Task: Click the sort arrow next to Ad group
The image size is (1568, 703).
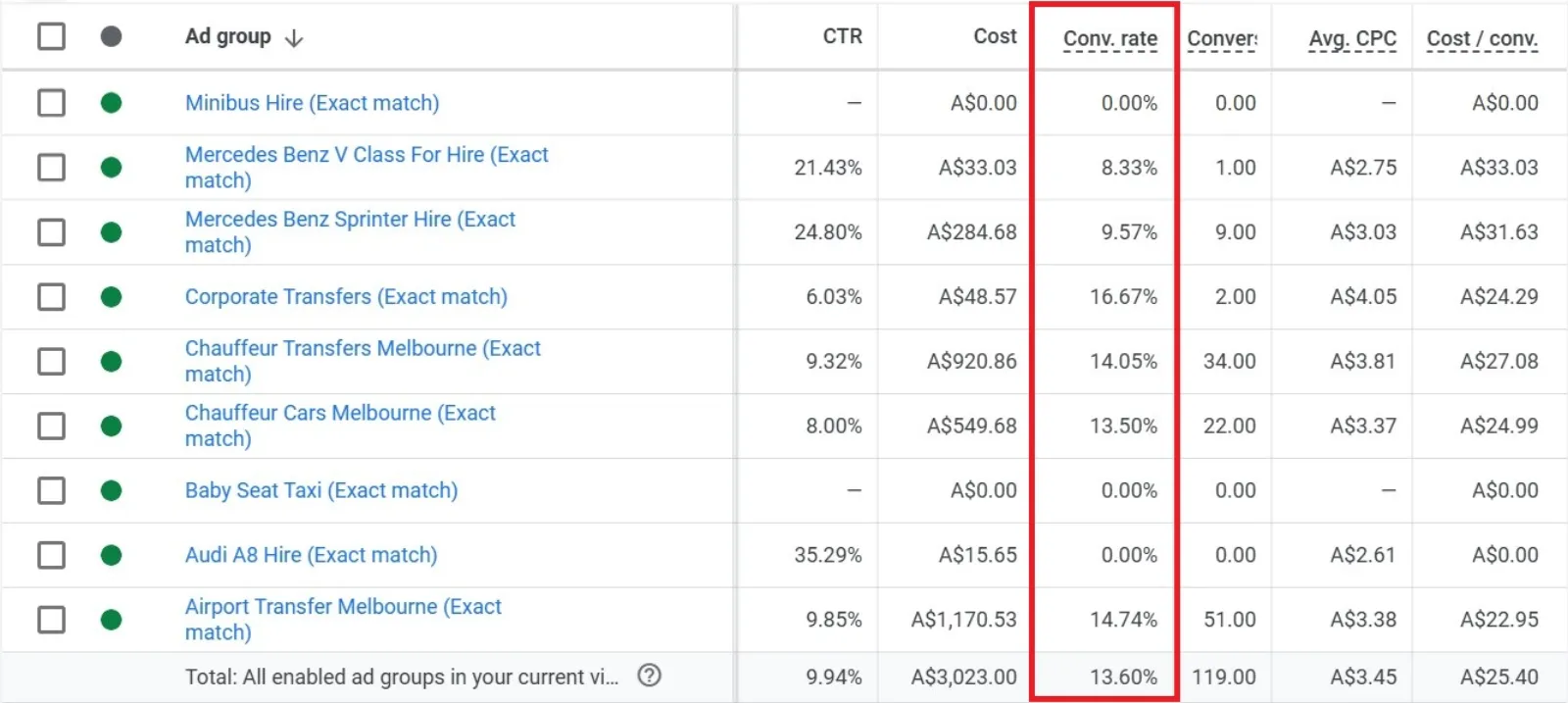Action: click(x=293, y=38)
